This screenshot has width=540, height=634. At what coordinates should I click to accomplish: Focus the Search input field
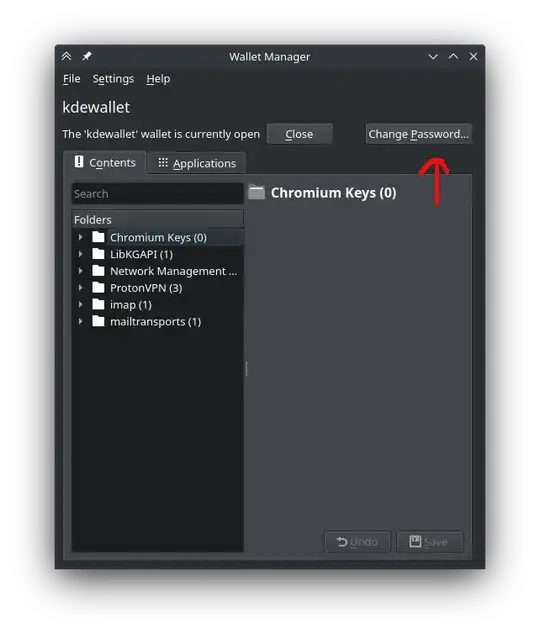click(158, 194)
